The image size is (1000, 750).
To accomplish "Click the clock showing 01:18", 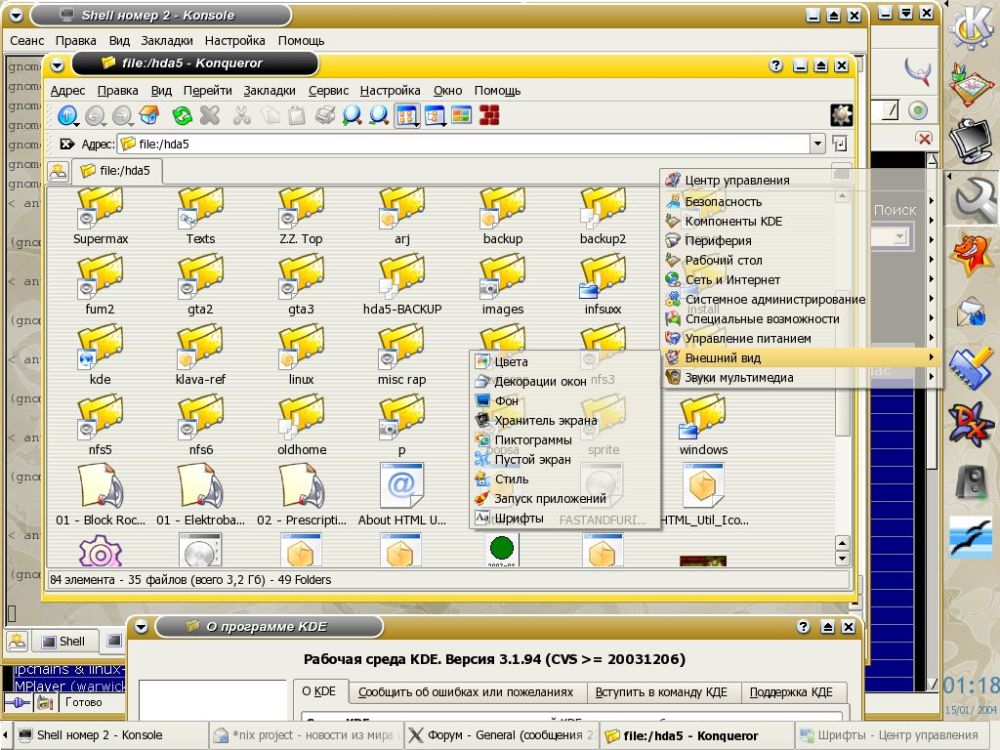I will (x=971, y=686).
